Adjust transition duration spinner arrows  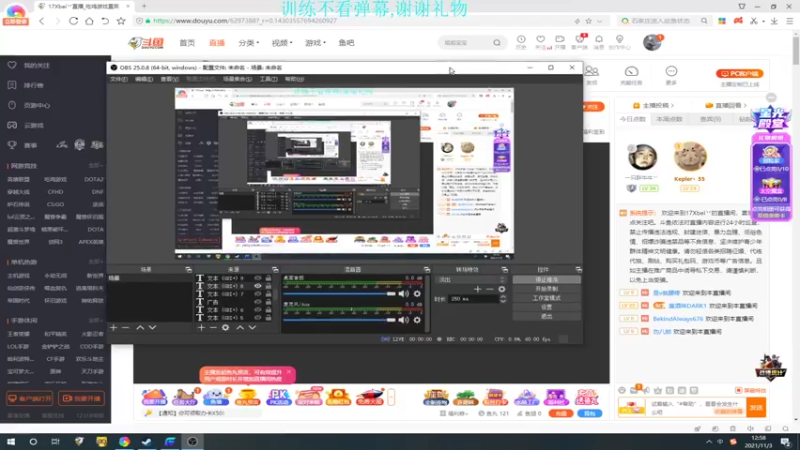(x=503, y=299)
